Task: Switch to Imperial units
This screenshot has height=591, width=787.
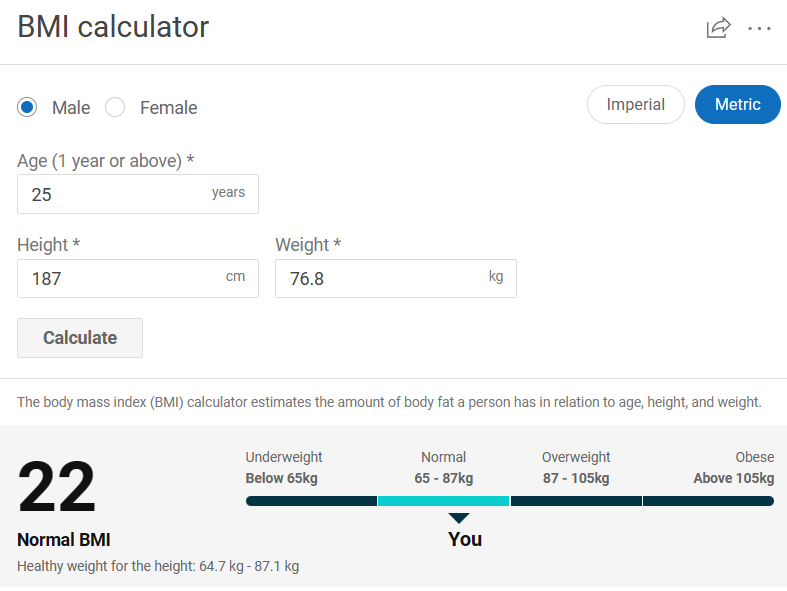Action: [x=635, y=105]
